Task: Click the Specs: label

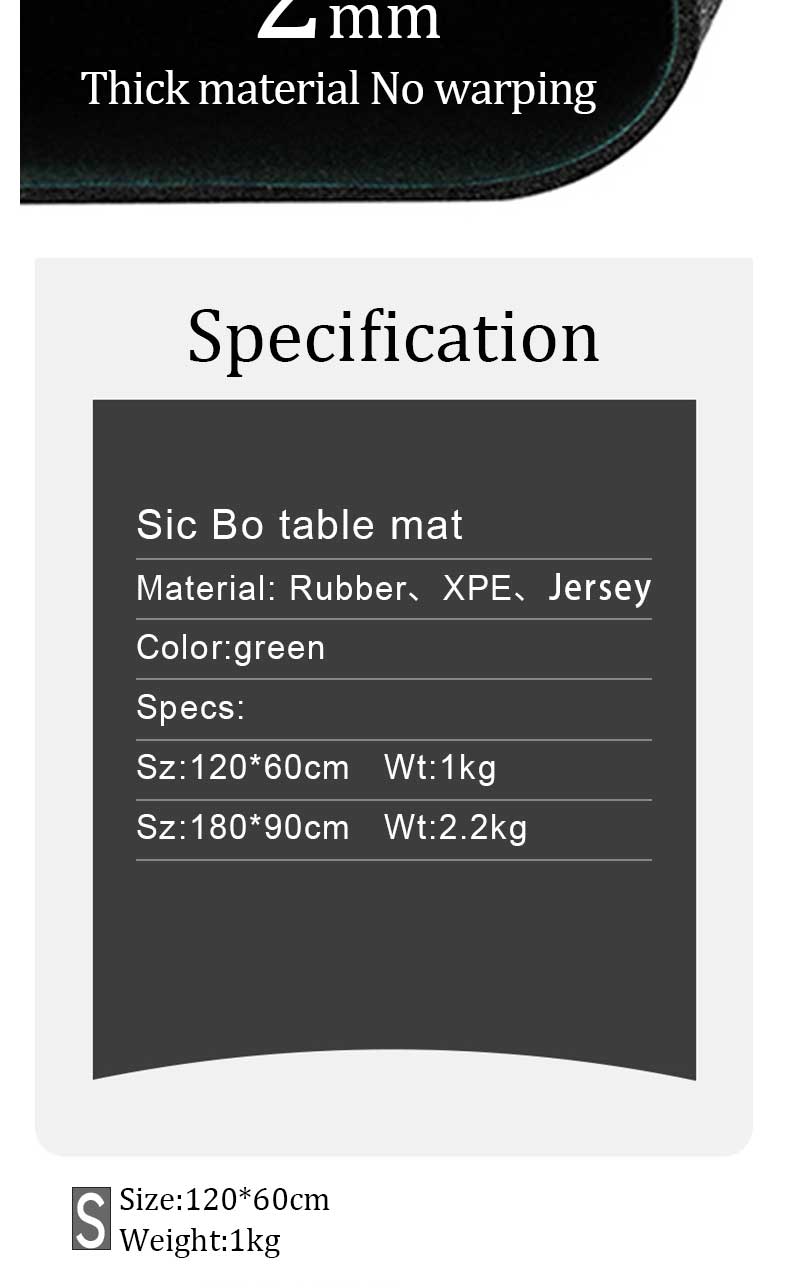Action: (190, 708)
